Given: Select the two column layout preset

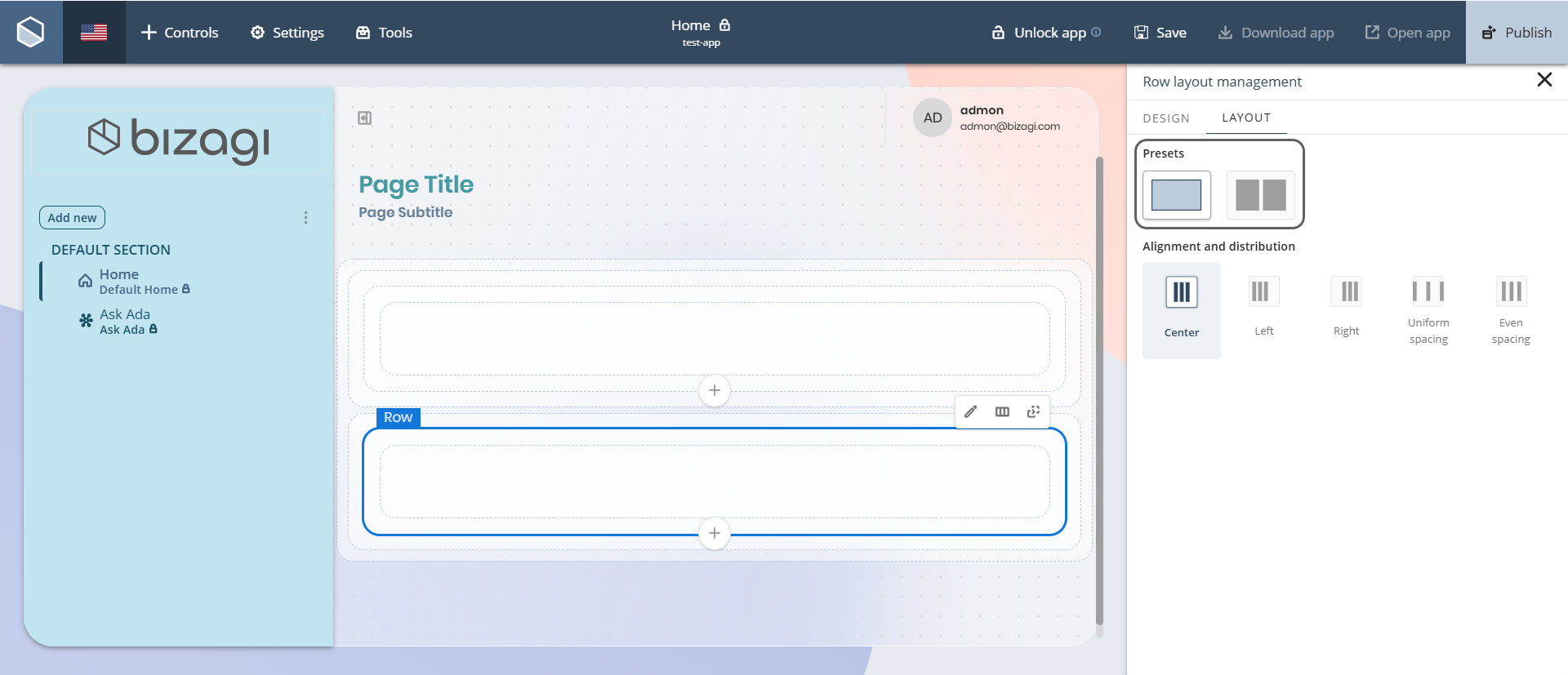Looking at the screenshot, I should tap(1260, 195).
